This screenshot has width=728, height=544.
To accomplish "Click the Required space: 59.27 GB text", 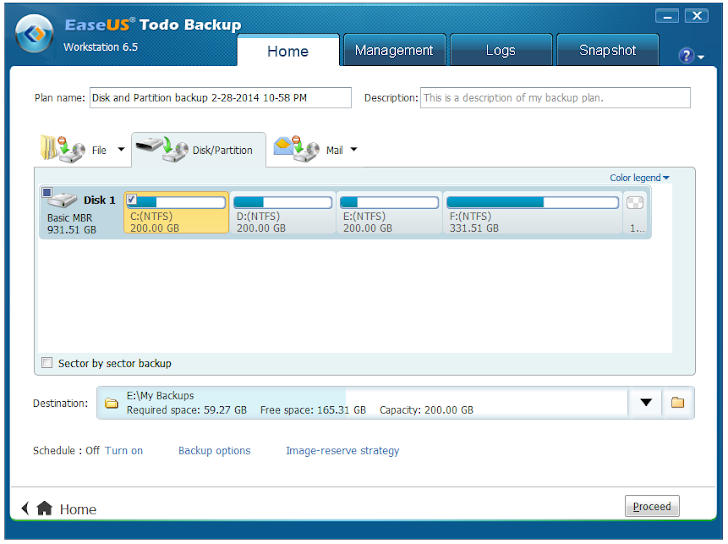I will (x=187, y=410).
